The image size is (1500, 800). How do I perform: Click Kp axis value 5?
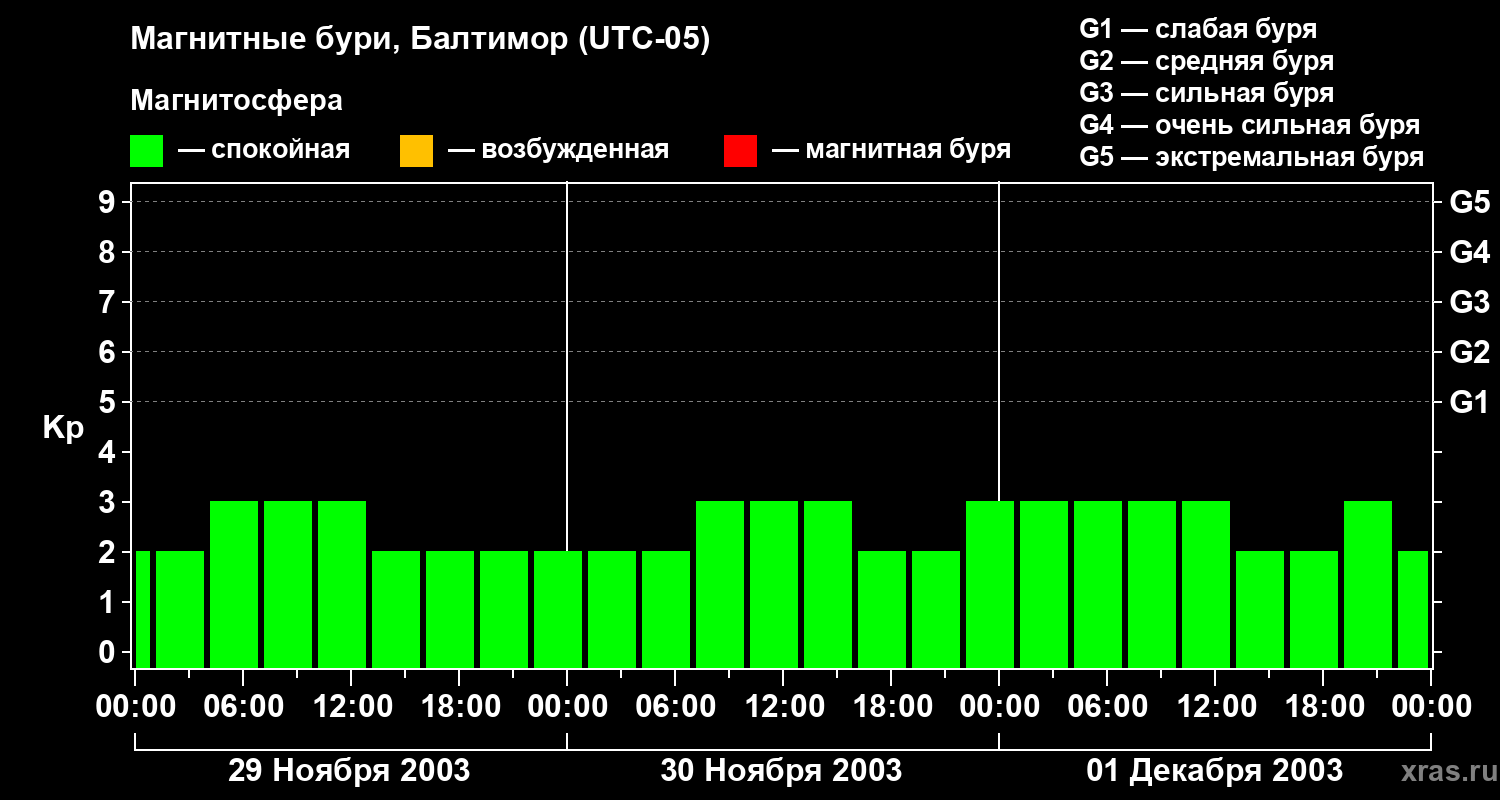tap(108, 402)
